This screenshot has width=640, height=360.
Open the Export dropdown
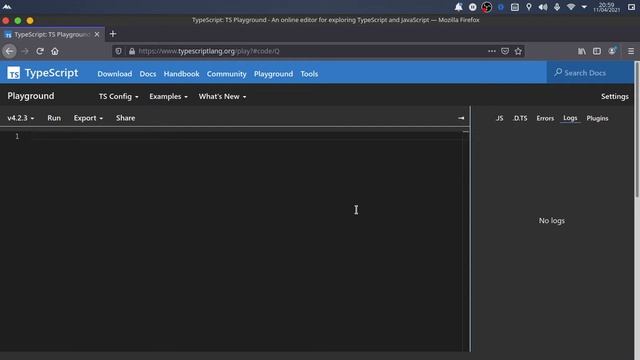point(88,118)
